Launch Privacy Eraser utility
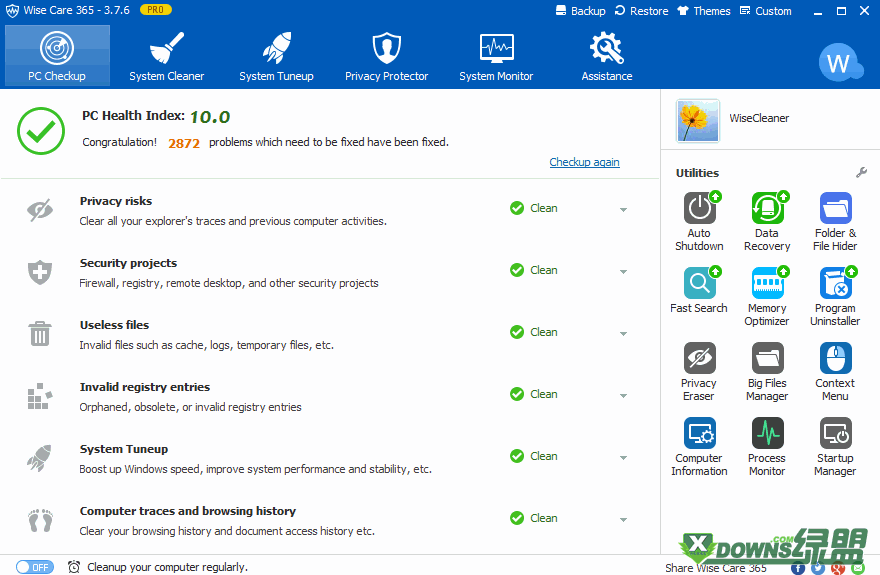This screenshot has height=575, width=880. [x=699, y=371]
